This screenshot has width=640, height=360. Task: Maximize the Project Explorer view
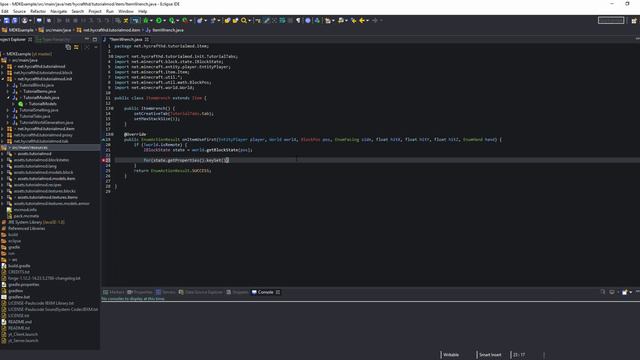[95, 39]
